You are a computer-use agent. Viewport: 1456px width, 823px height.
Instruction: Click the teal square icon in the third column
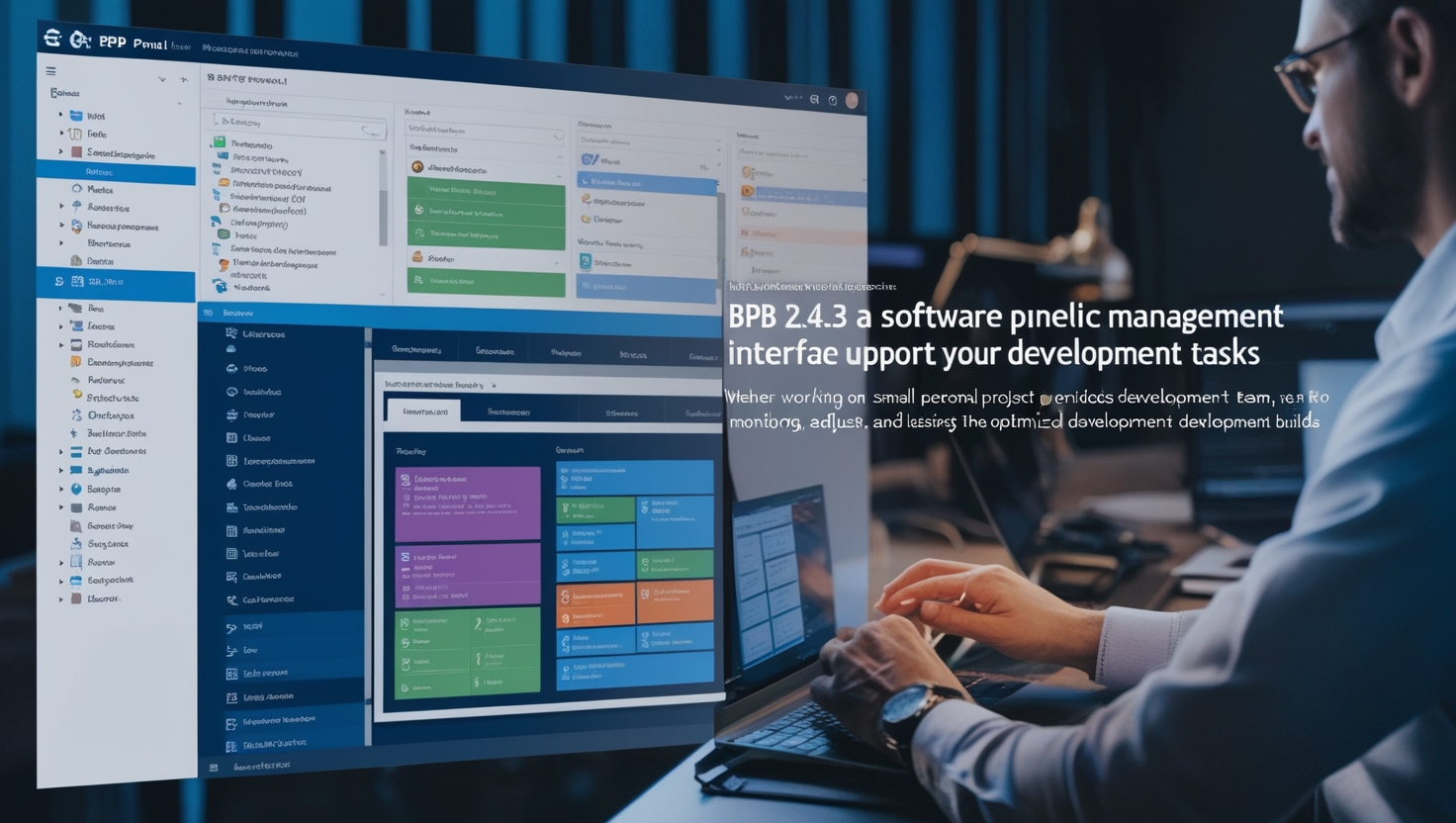click(x=586, y=262)
